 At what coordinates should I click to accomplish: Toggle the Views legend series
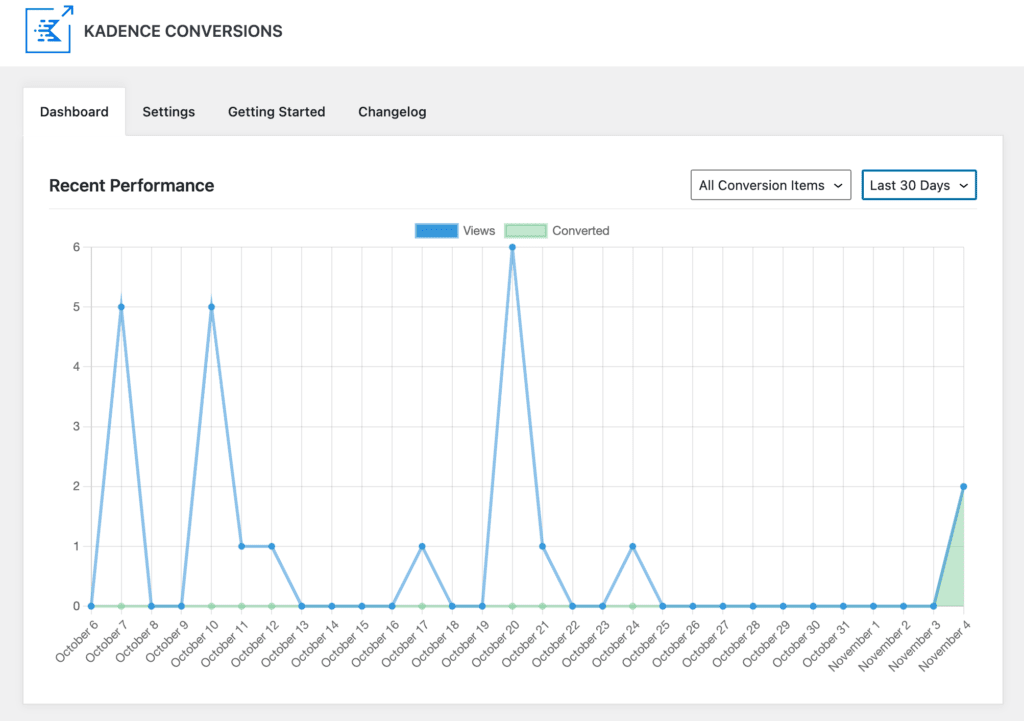pyautogui.click(x=478, y=231)
